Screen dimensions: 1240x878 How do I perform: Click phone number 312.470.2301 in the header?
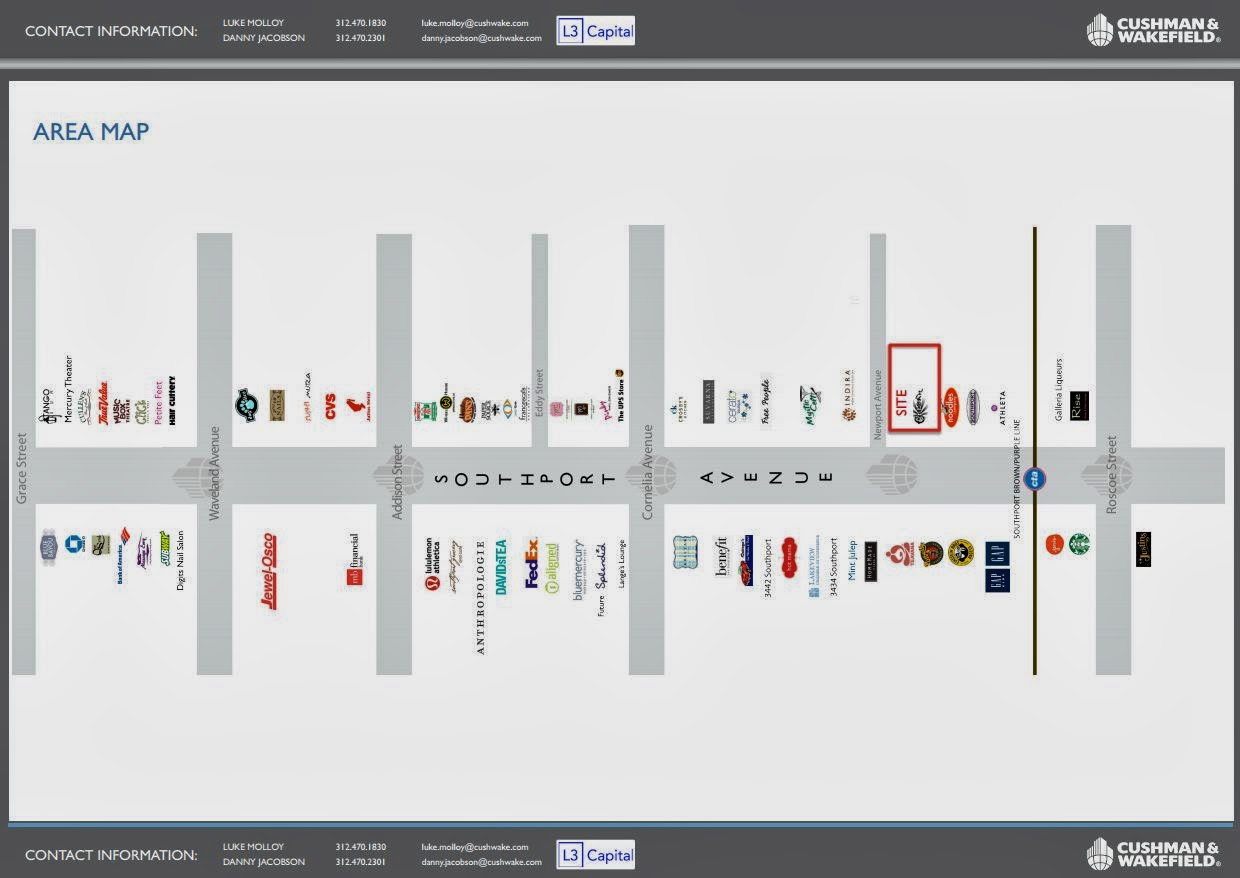coord(361,38)
